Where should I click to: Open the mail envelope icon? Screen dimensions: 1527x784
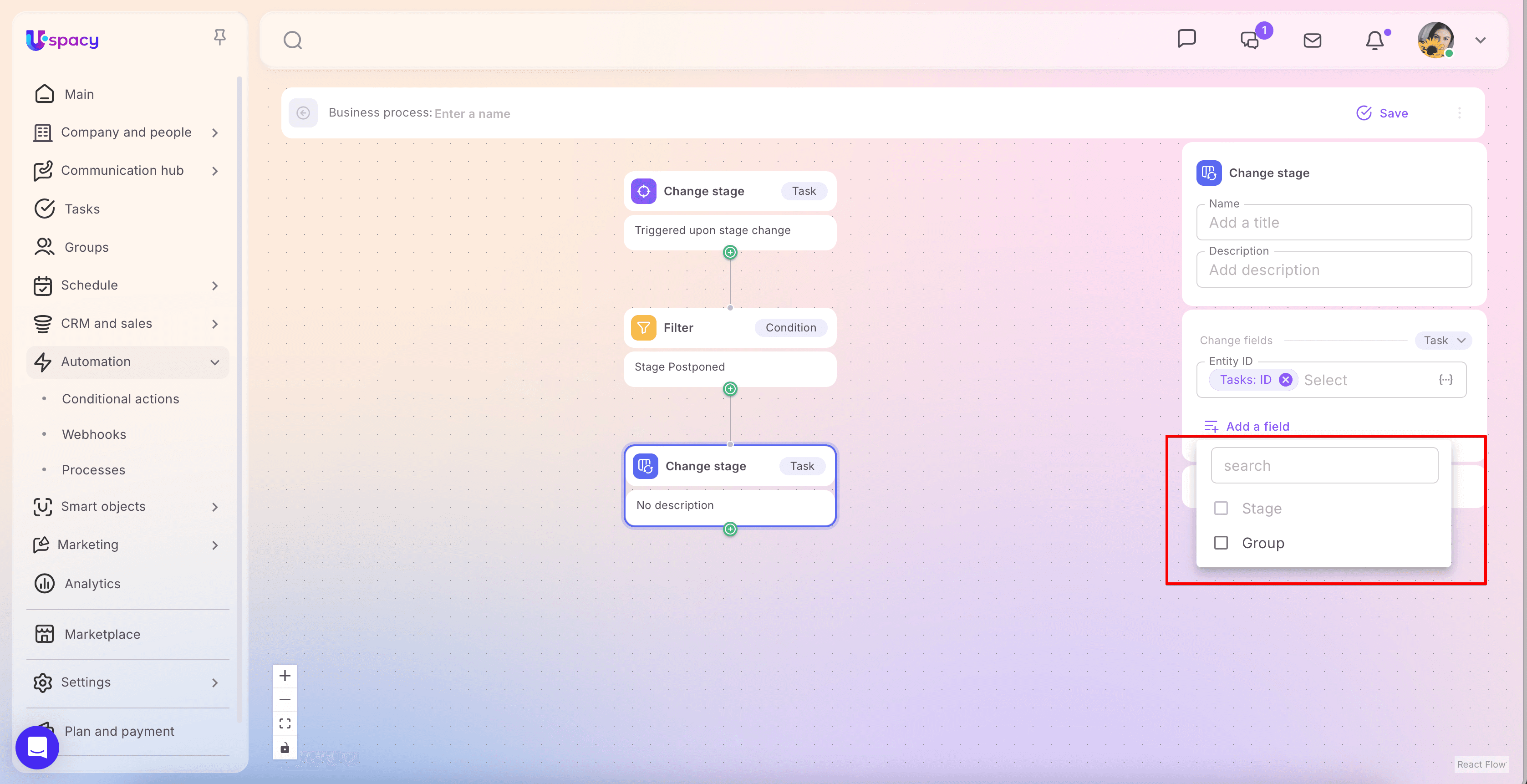point(1313,41)
